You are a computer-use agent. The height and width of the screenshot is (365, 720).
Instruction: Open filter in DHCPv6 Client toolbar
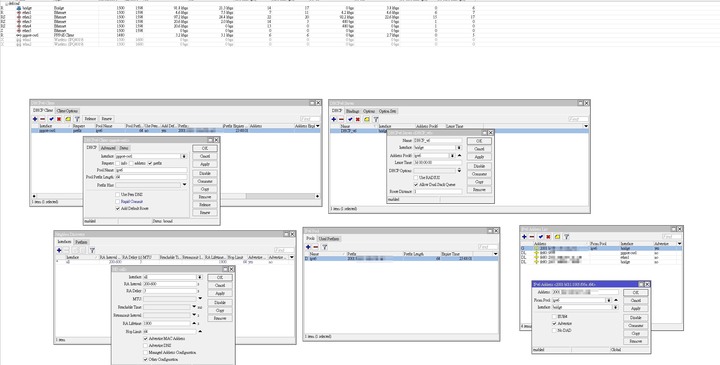(77, 119)
